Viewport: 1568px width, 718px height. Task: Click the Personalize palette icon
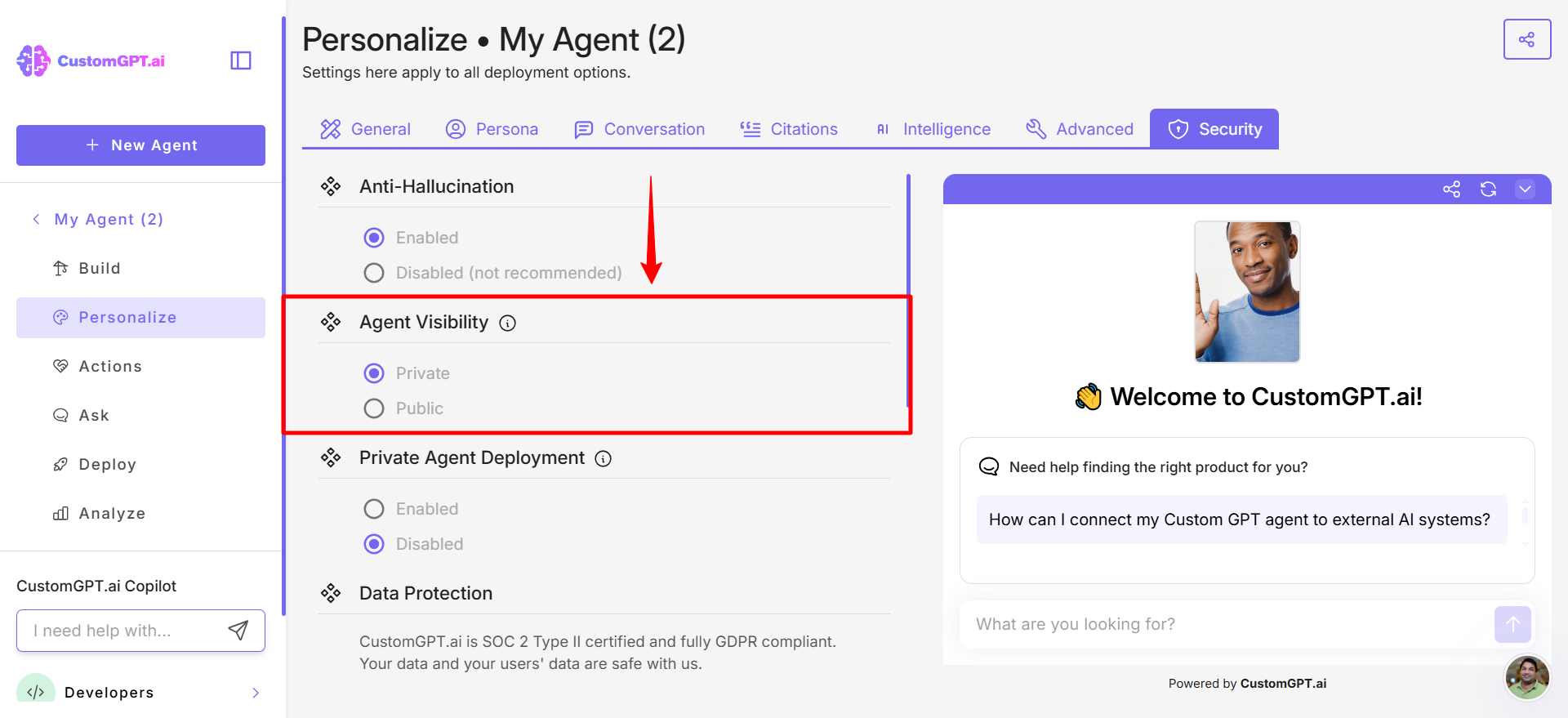click(x=60, y=318)
